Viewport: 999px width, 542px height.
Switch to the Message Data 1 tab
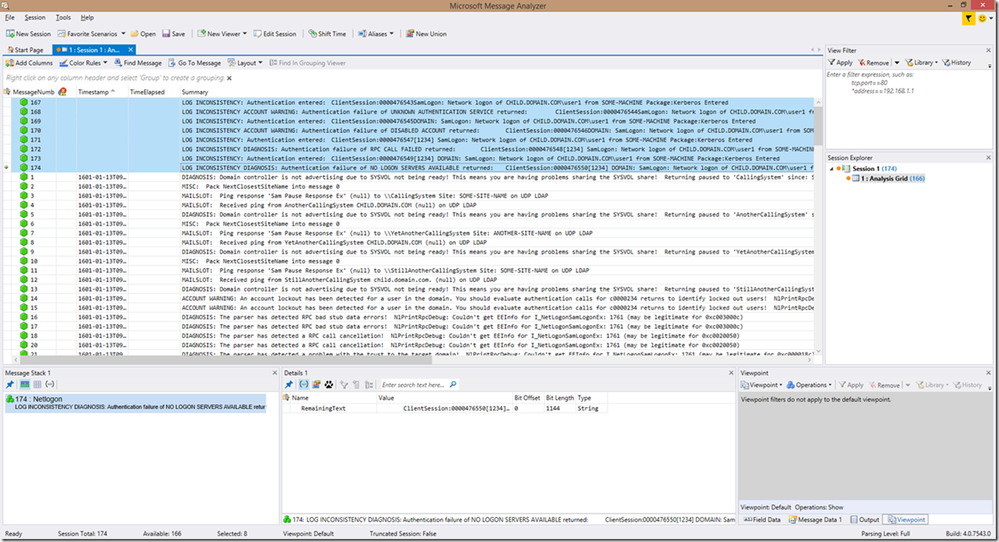[816, 520]
